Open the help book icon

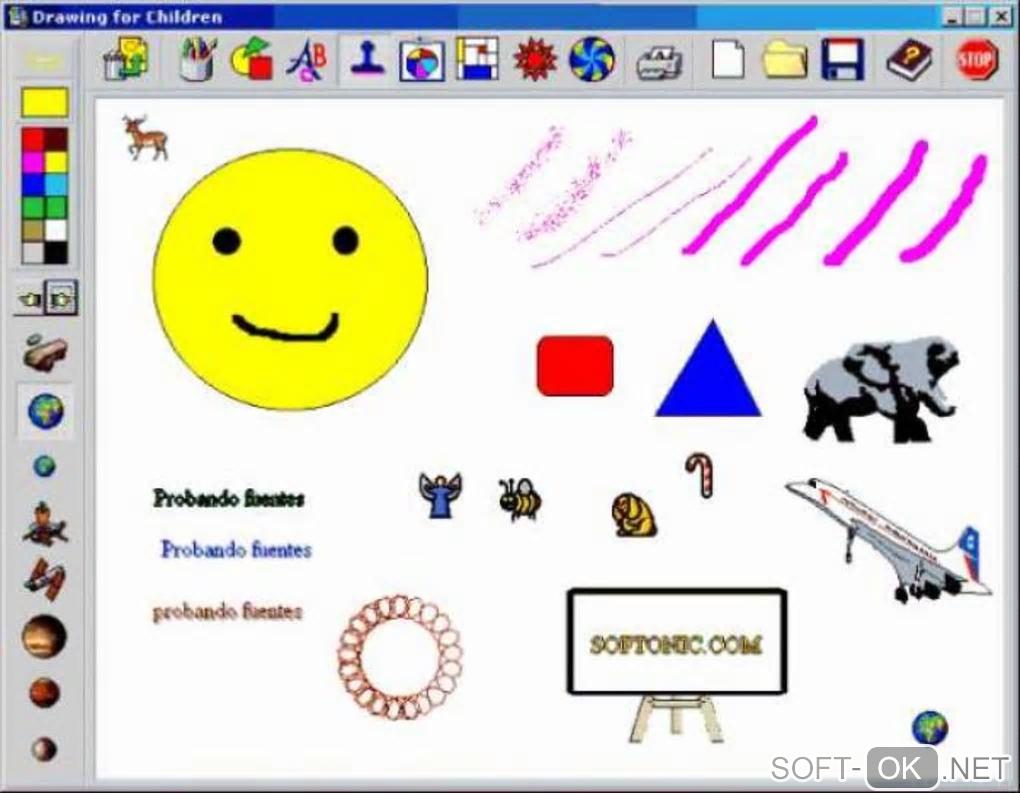coord(909,60)
